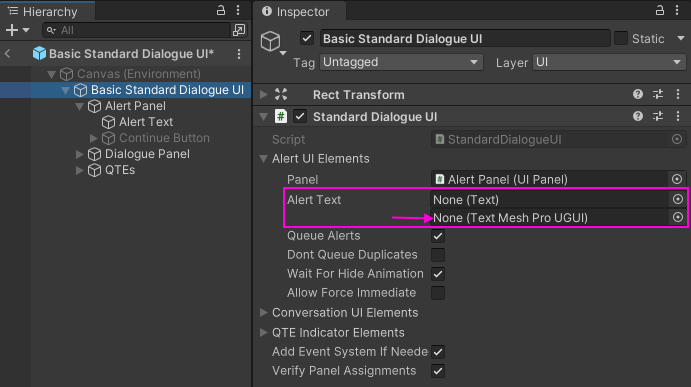The height and width of the screenshot is (387, 691).
Task: Open Static flags dropdown arrow
Action: click(x=681, y=38)
